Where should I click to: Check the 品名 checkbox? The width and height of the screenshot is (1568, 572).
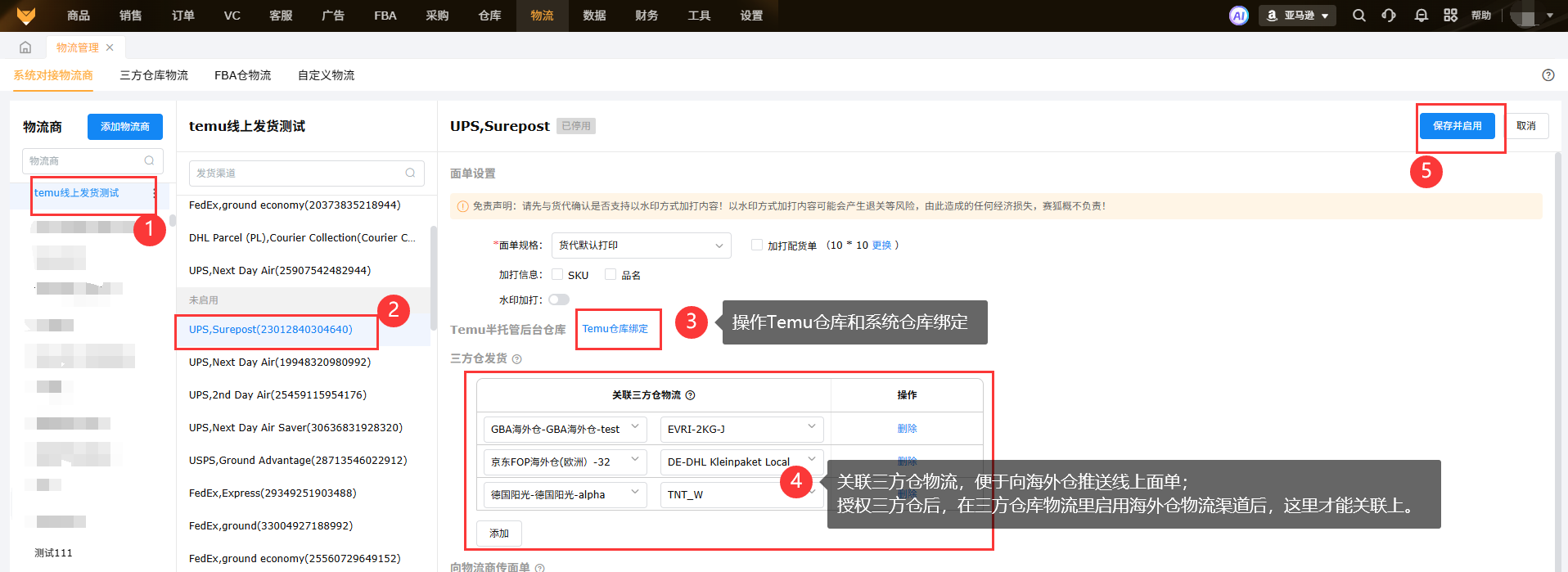pyautogui.click(x=611, y=274)
